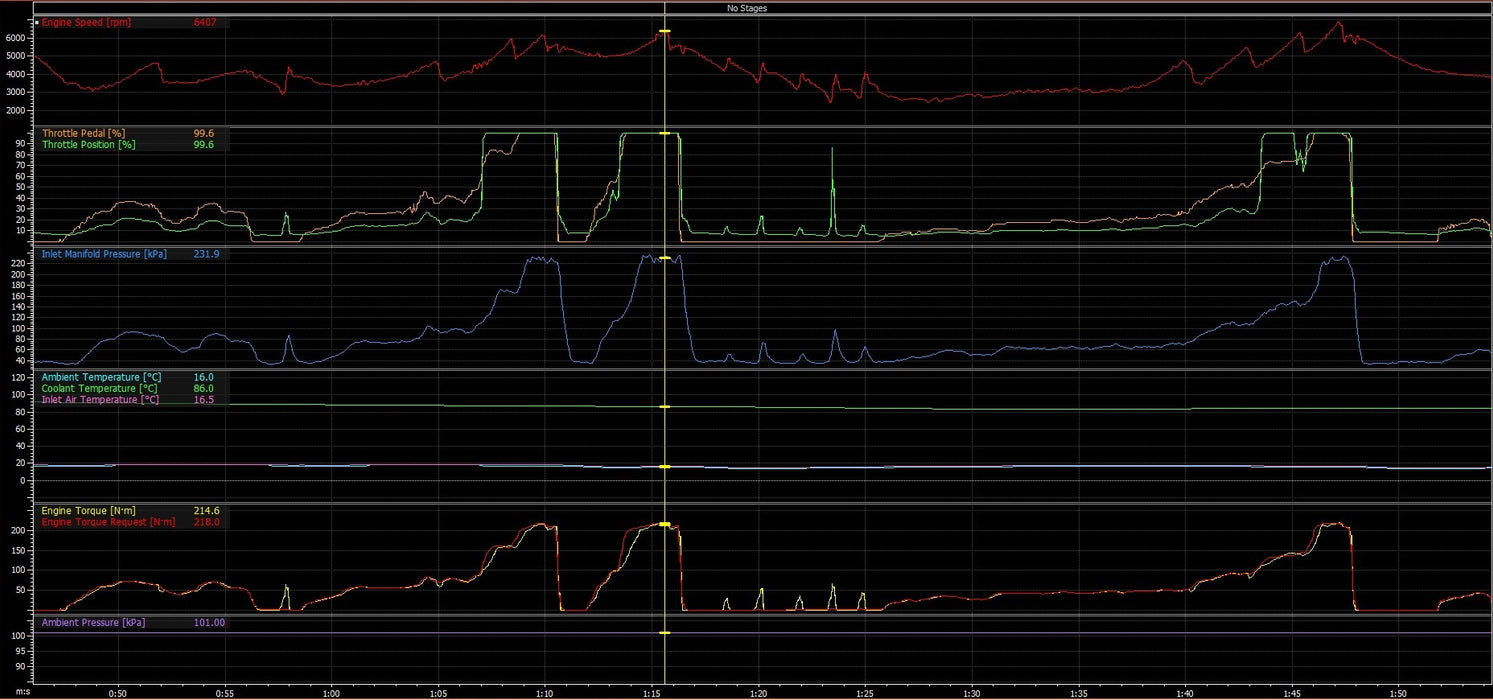
Task: Select the Ambient Pressure [kPa] channel label
Action: pos(93,622)
